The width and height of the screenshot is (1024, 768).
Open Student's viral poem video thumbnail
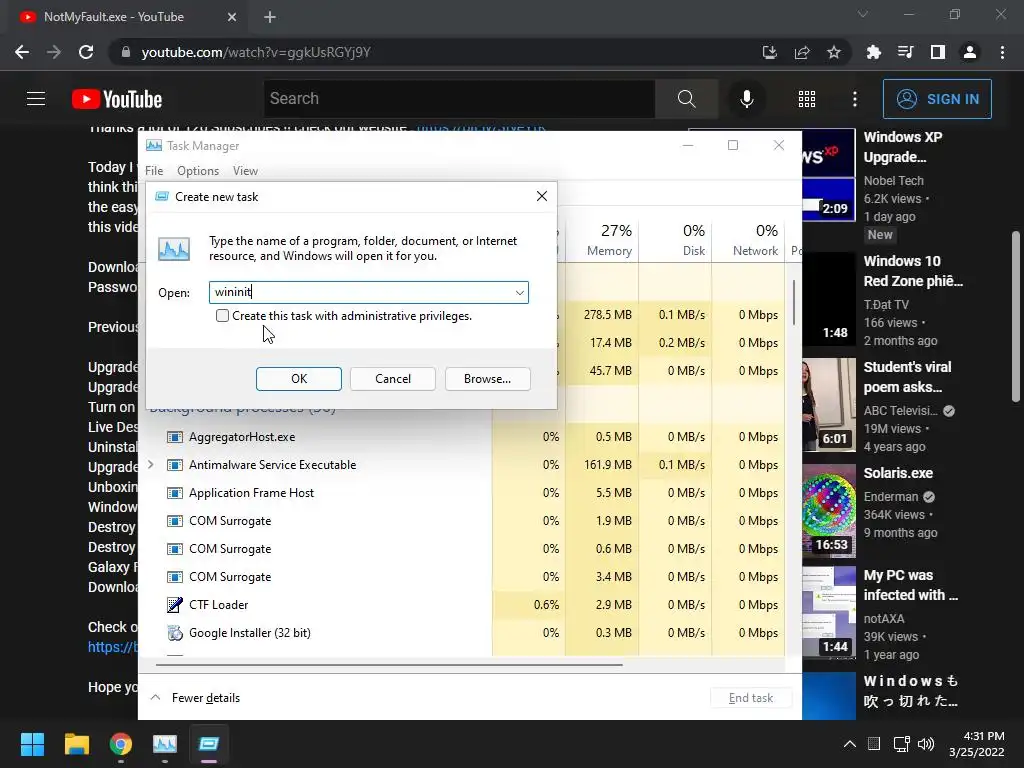(829, 404)
